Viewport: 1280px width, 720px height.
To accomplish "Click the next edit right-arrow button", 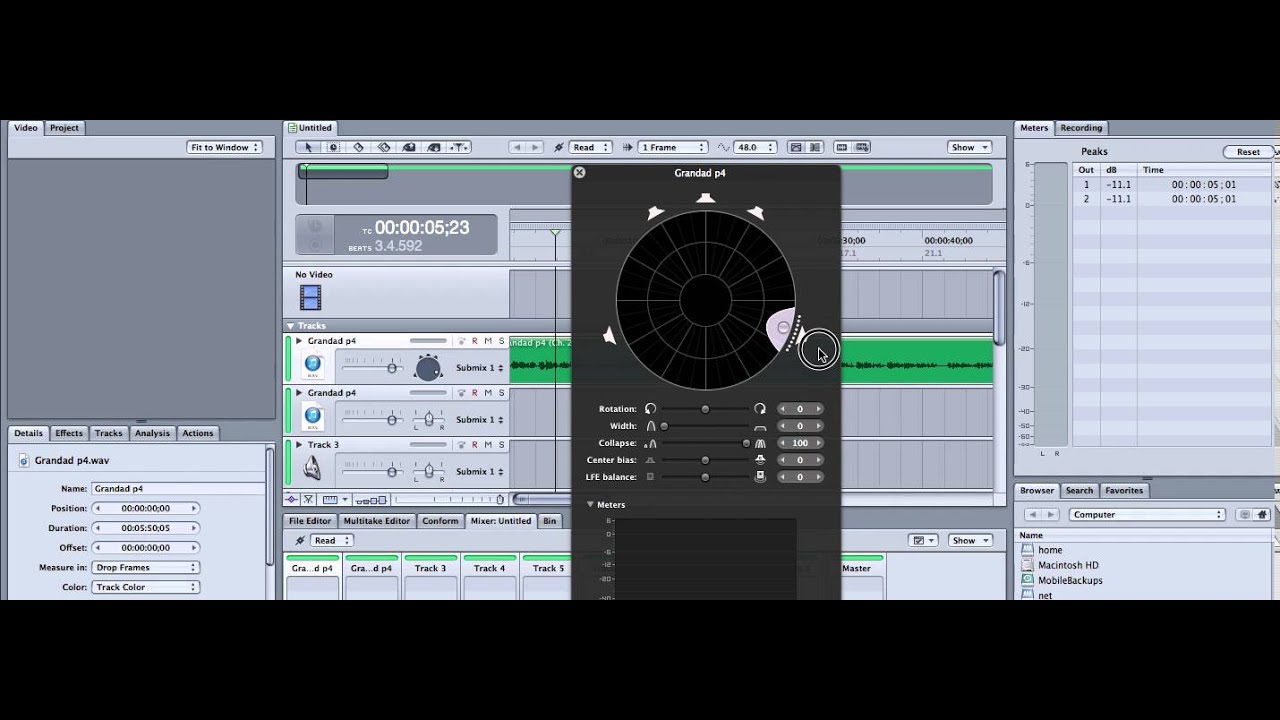I will (535, 147).
